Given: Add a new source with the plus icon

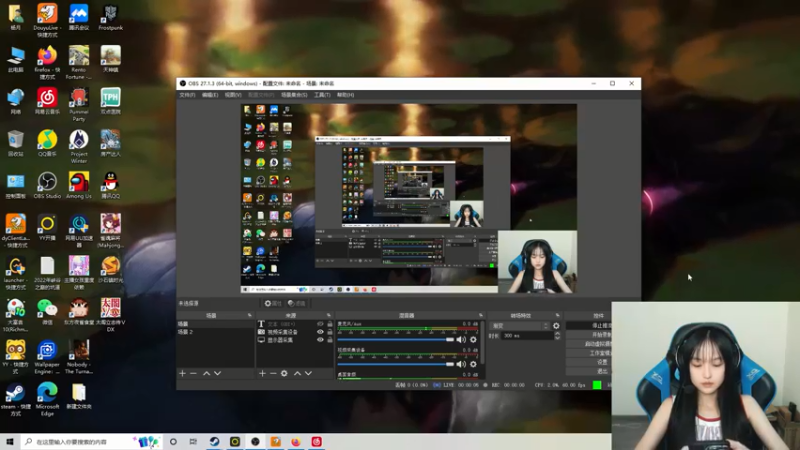Looking at the screenshot, I should pos(262,373).
